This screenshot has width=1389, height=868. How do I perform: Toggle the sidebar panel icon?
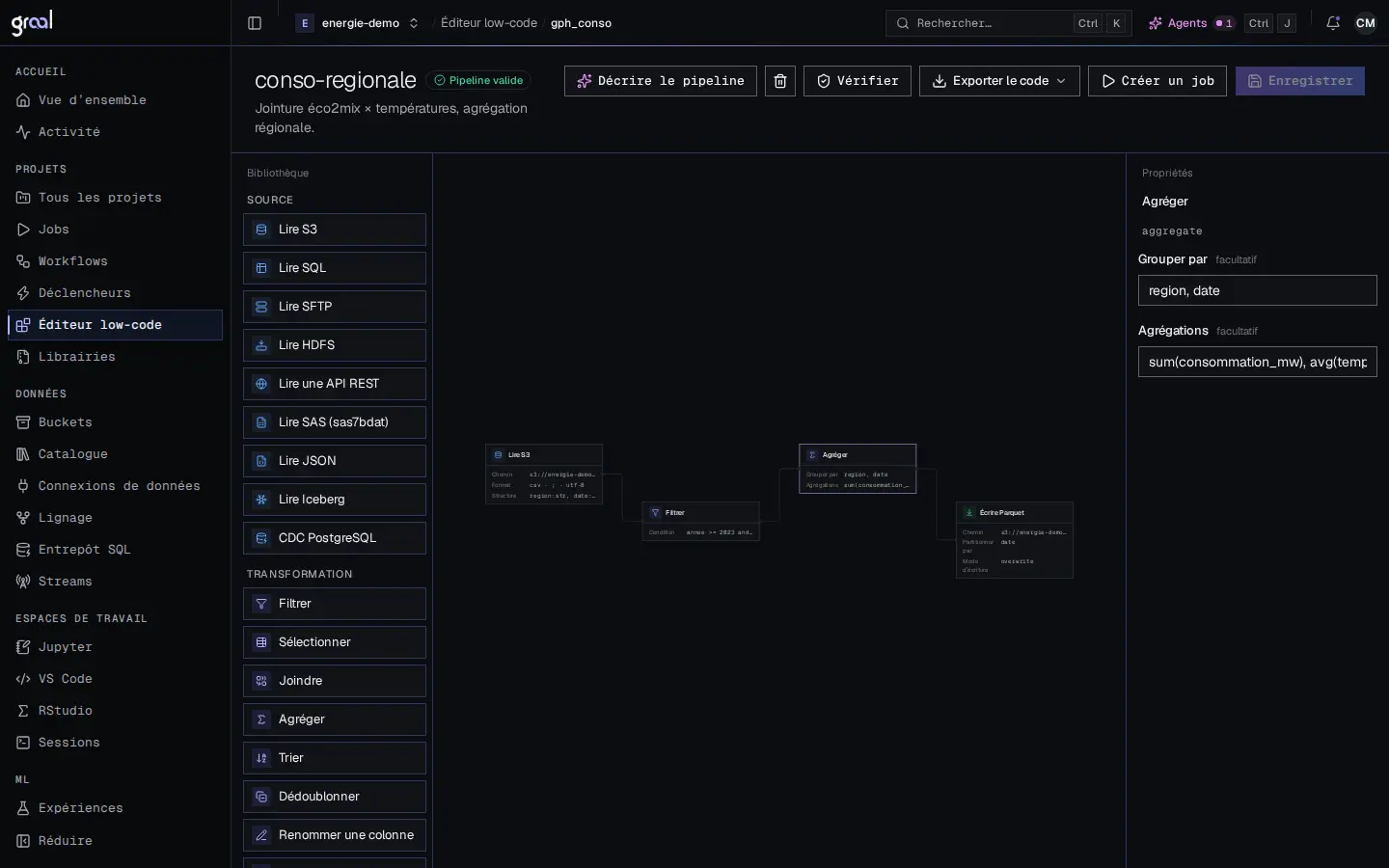point(255,23)
